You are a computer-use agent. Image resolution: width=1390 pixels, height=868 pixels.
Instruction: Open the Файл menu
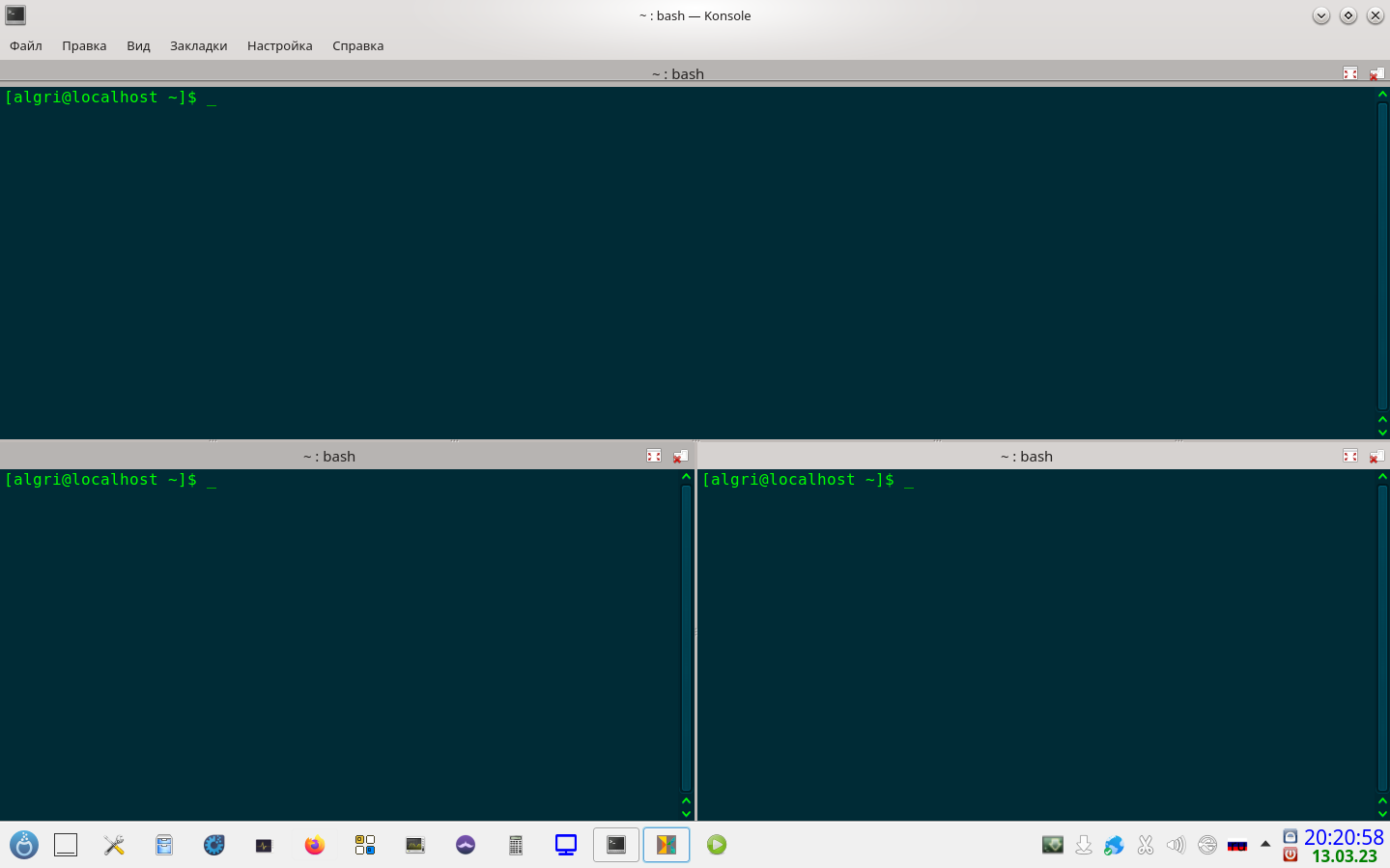coord(26,45)
